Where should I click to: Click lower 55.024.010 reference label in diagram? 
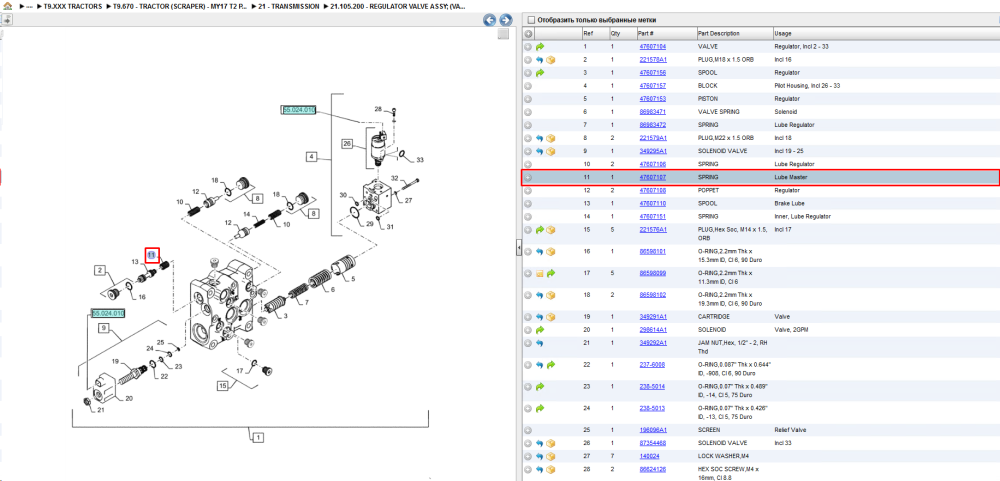108,313
